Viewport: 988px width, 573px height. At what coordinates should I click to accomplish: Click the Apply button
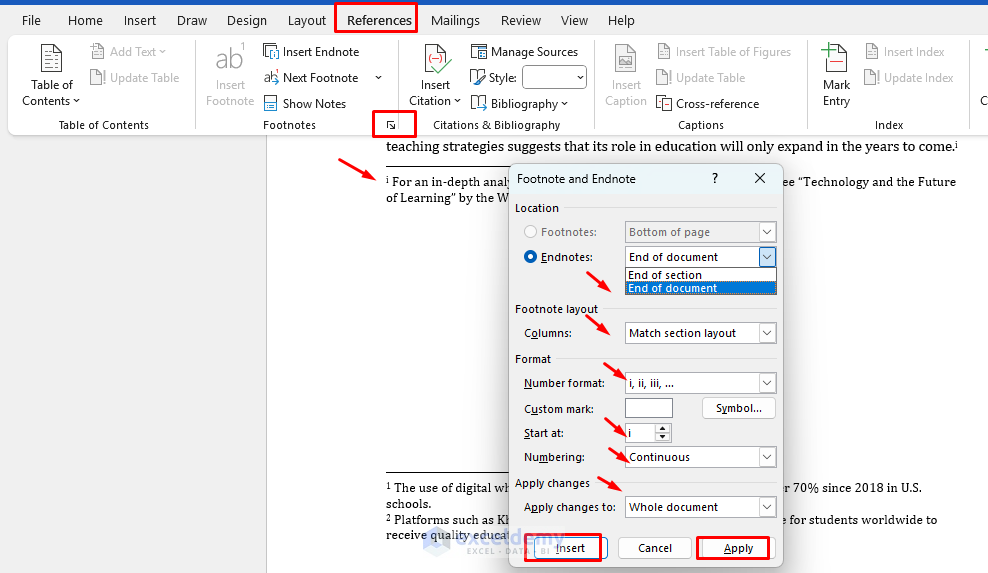(x=738, y=548)
